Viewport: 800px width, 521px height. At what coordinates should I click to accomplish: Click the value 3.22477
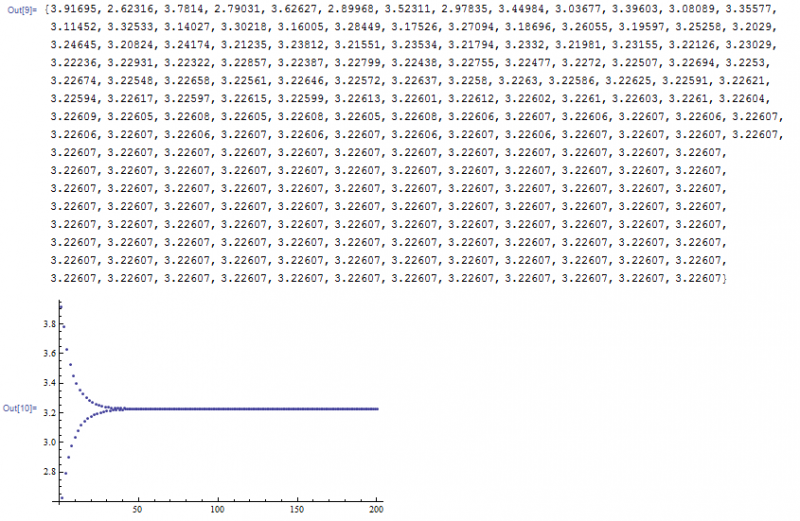coord(528,63)
